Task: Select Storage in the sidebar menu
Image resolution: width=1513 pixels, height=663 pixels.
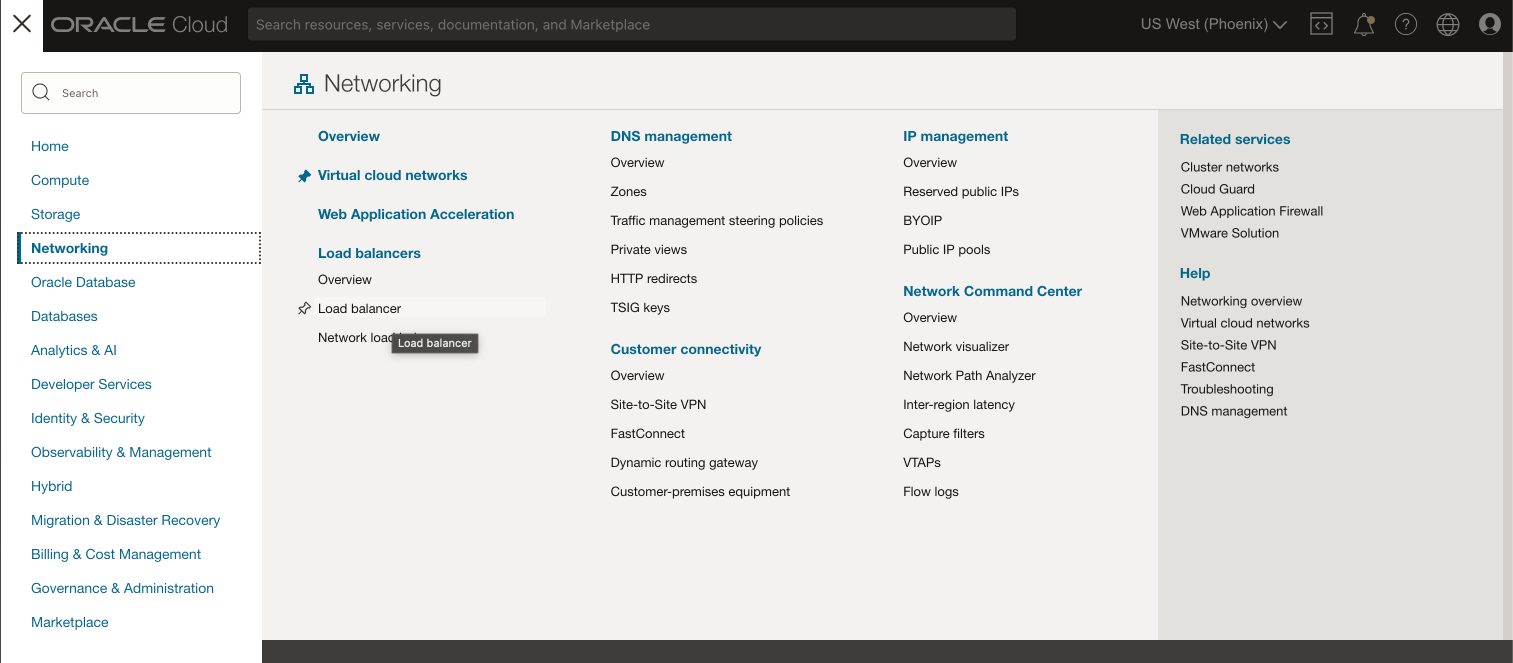Action: (x=55, y=214)
